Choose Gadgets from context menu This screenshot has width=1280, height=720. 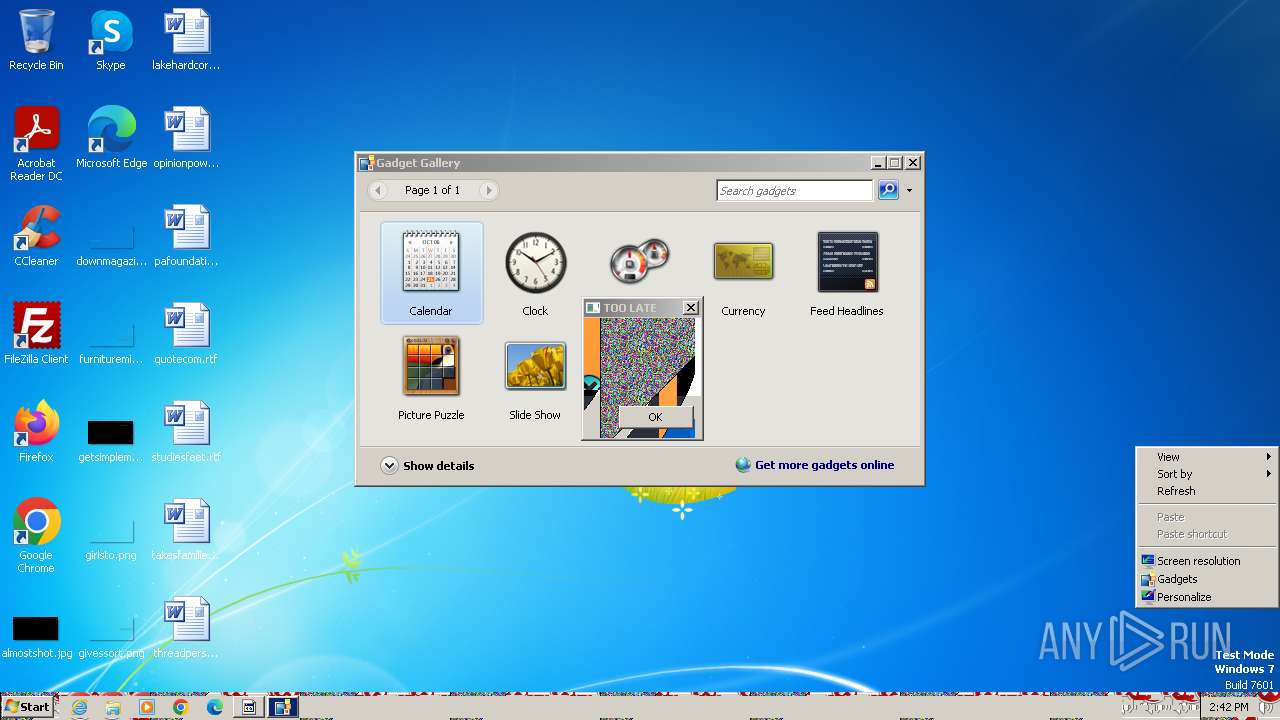pyautogui.click(x=1207, y=579)
